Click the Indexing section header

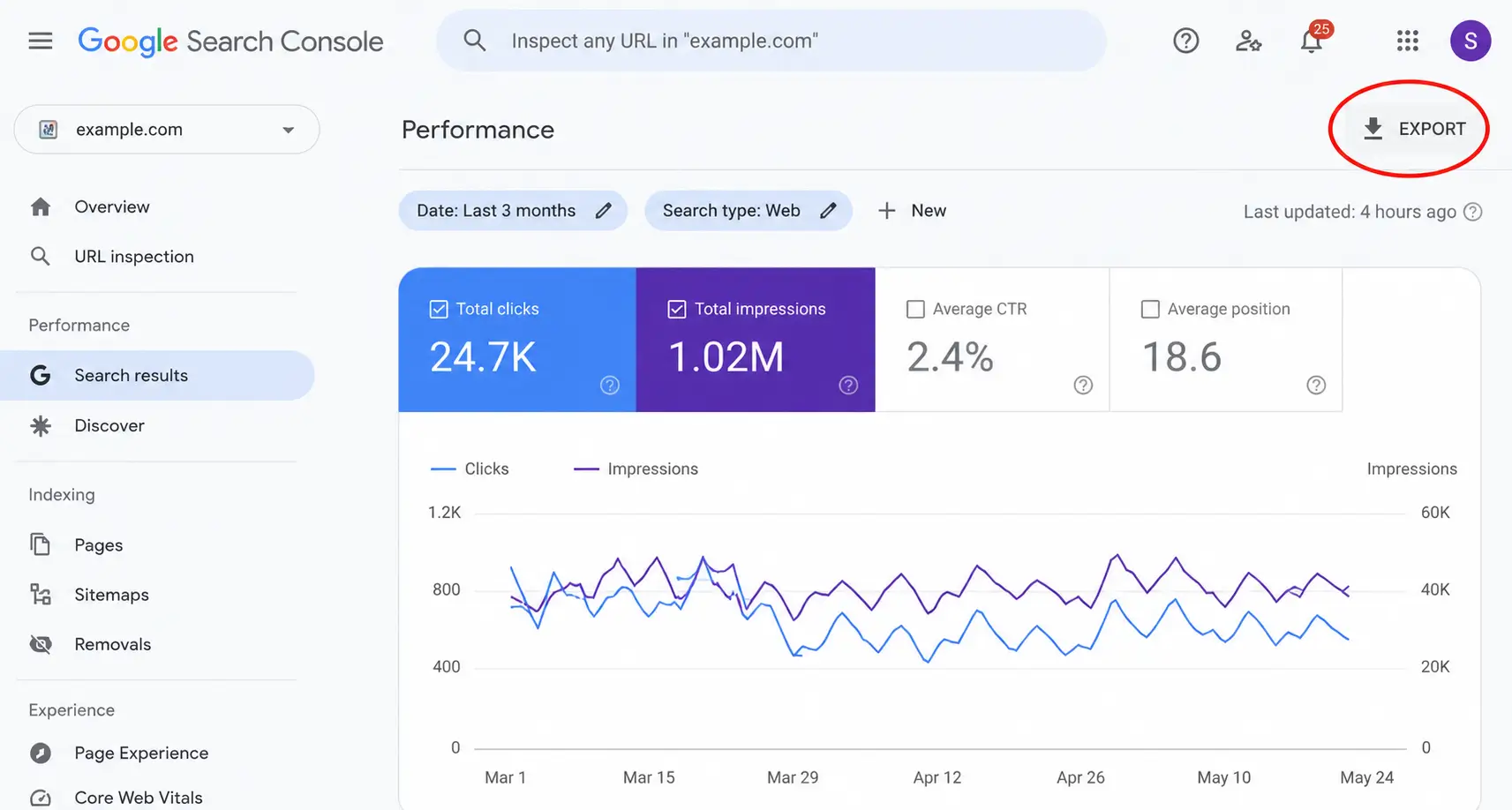pos(62,495)
